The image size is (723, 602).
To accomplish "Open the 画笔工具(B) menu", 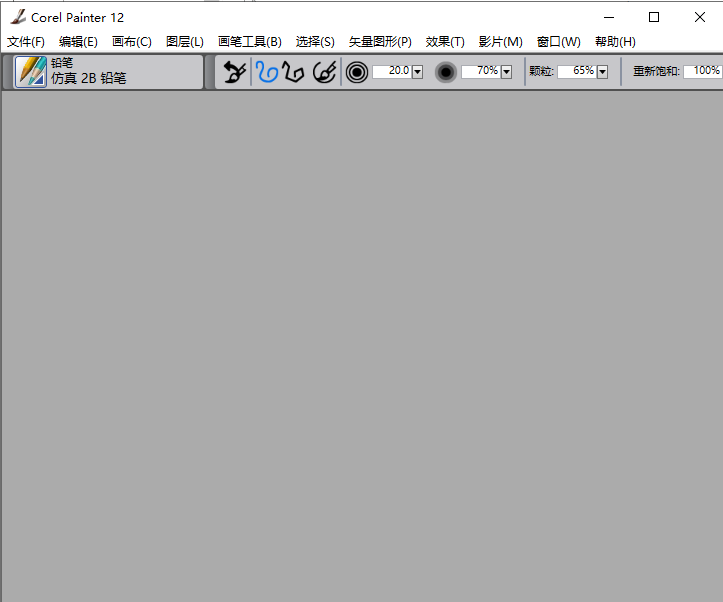I will click(249, 42).
